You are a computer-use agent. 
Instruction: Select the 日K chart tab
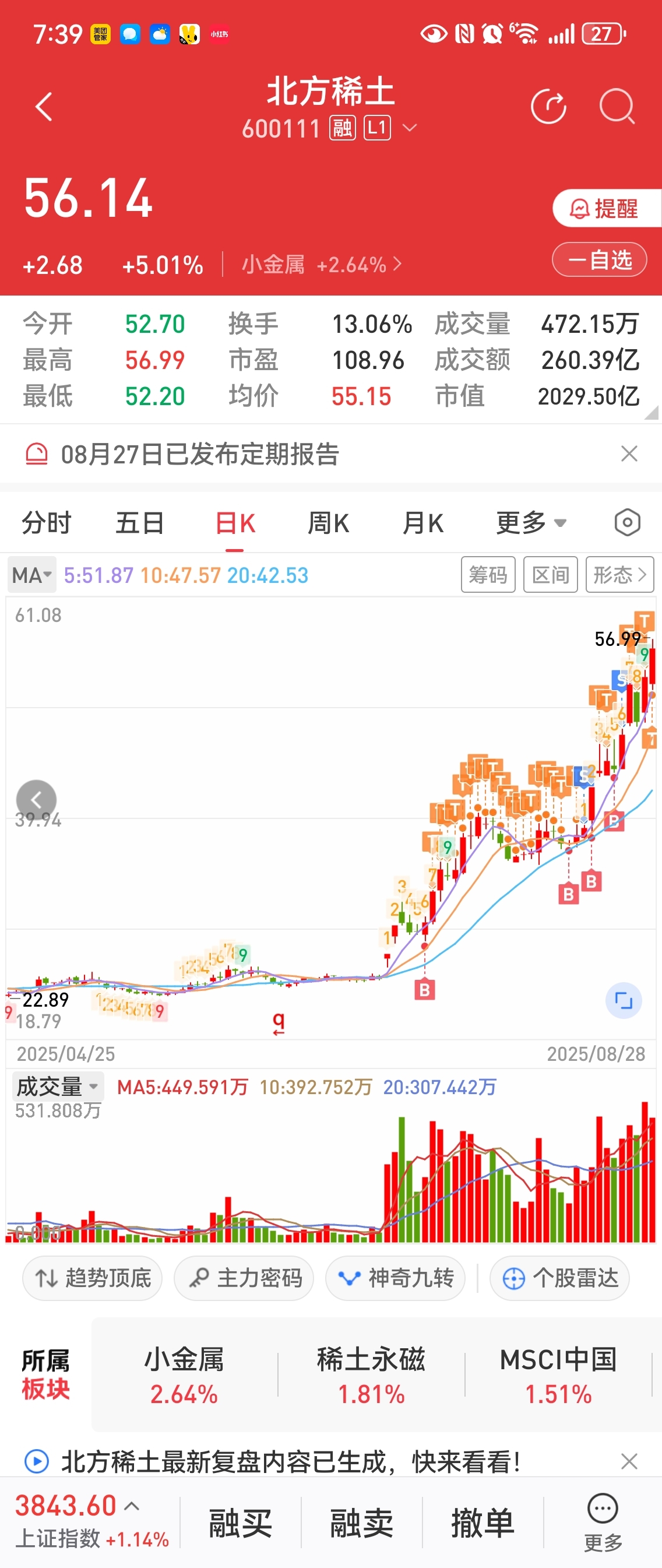(x=235, y=523)
